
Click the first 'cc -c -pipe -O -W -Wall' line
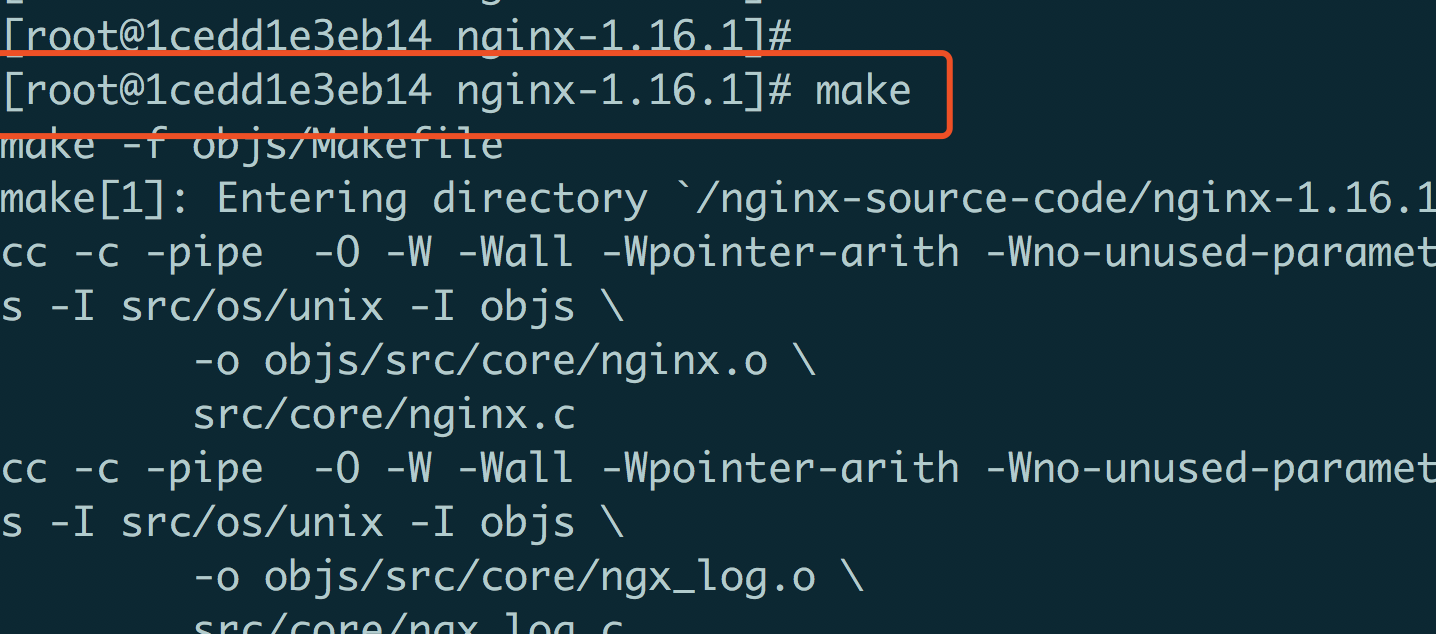tap(718, 253)
